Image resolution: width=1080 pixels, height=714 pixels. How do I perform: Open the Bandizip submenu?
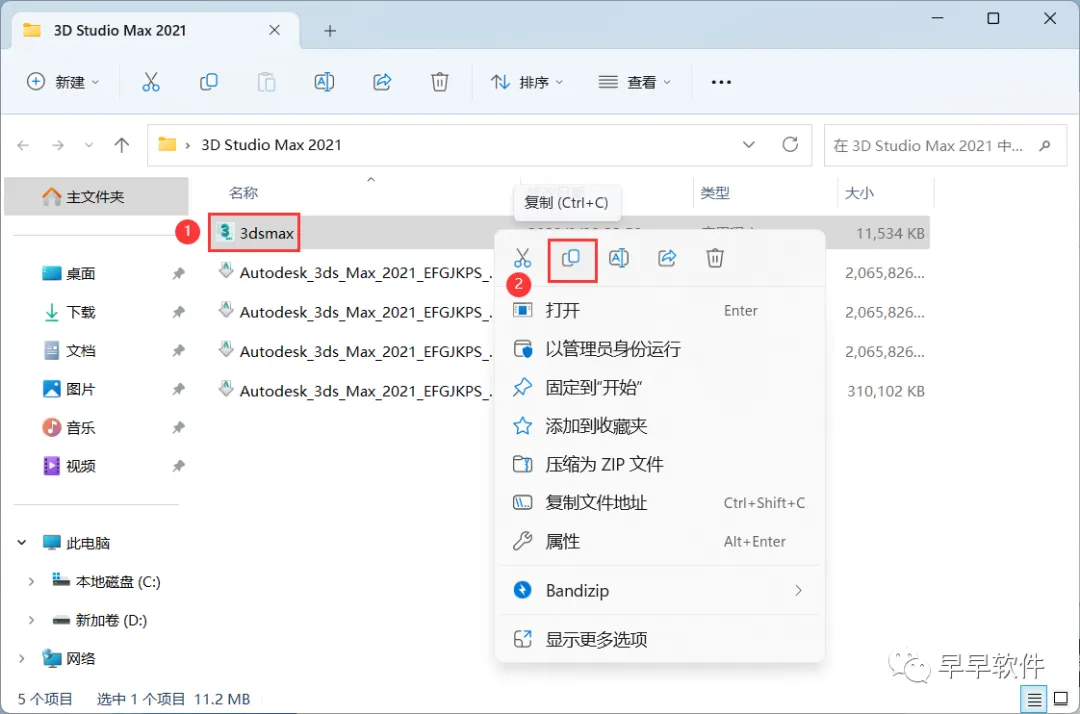click(660, 591)
